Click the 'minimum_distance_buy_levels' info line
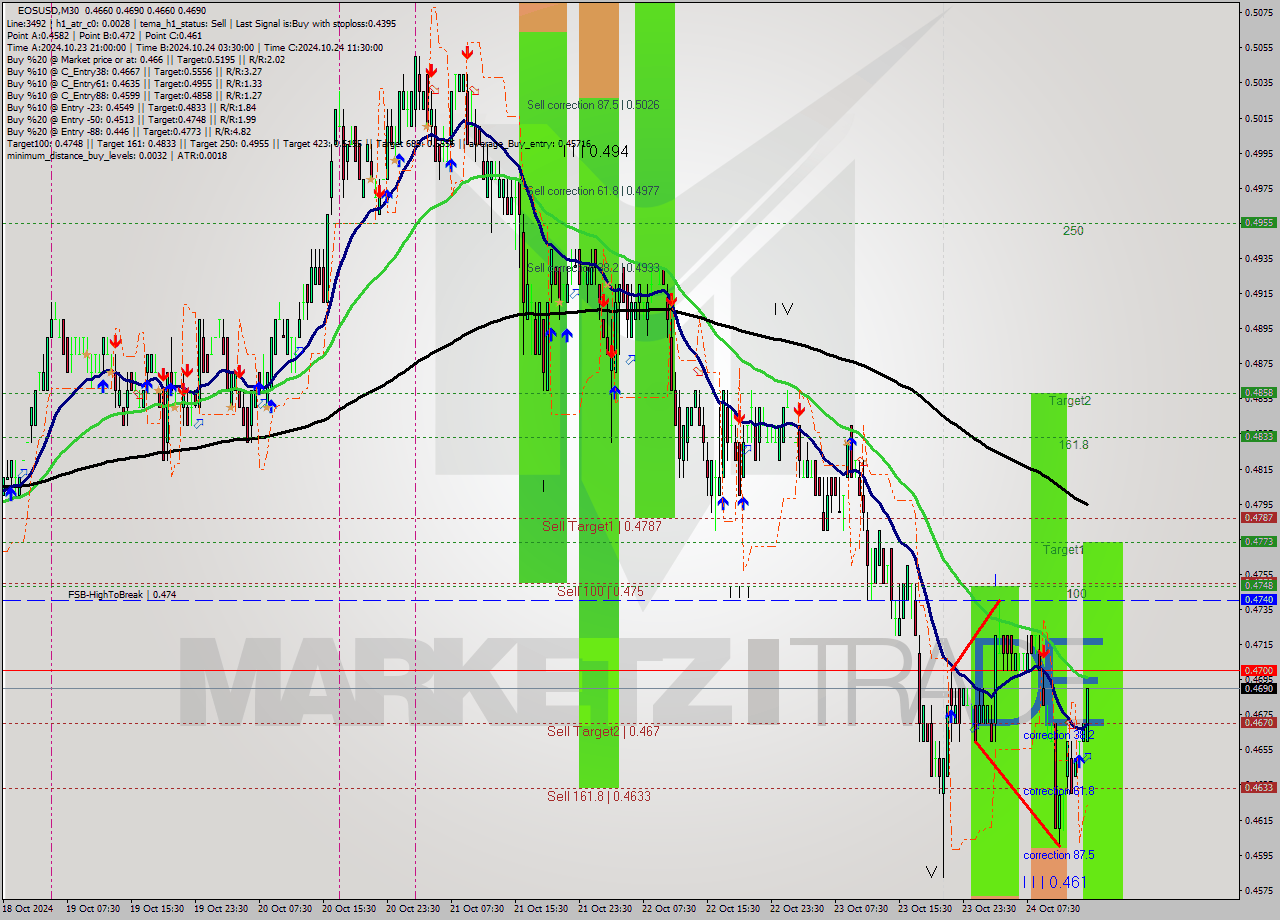 click(x=117, y=155)
